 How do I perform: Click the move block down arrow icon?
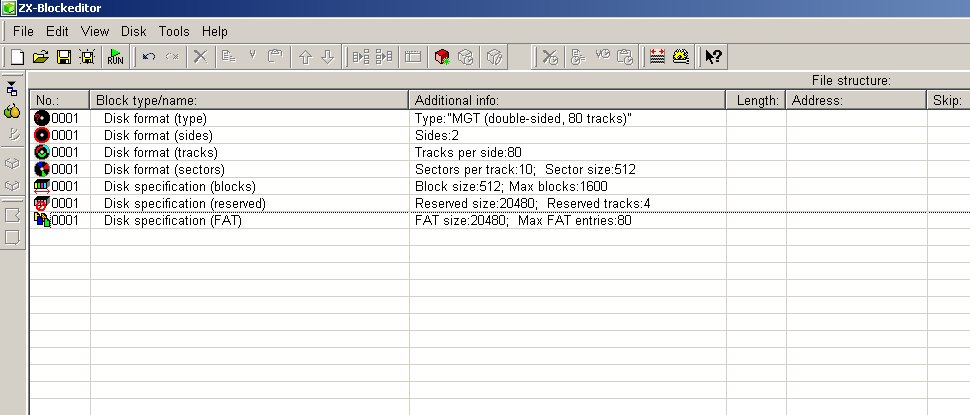(x=328, y=58)
